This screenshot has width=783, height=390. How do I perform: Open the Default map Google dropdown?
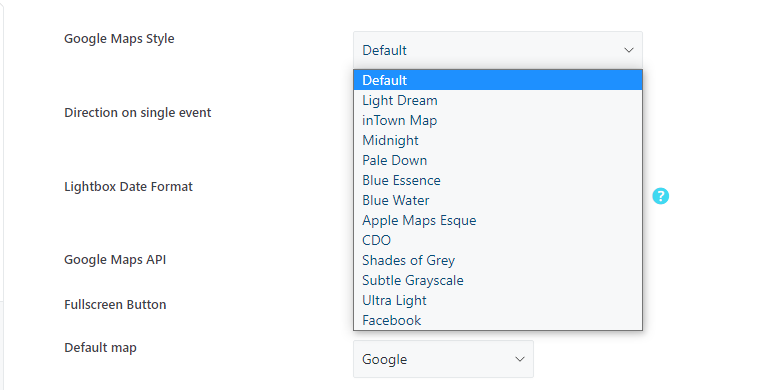[x=443, y=359]
